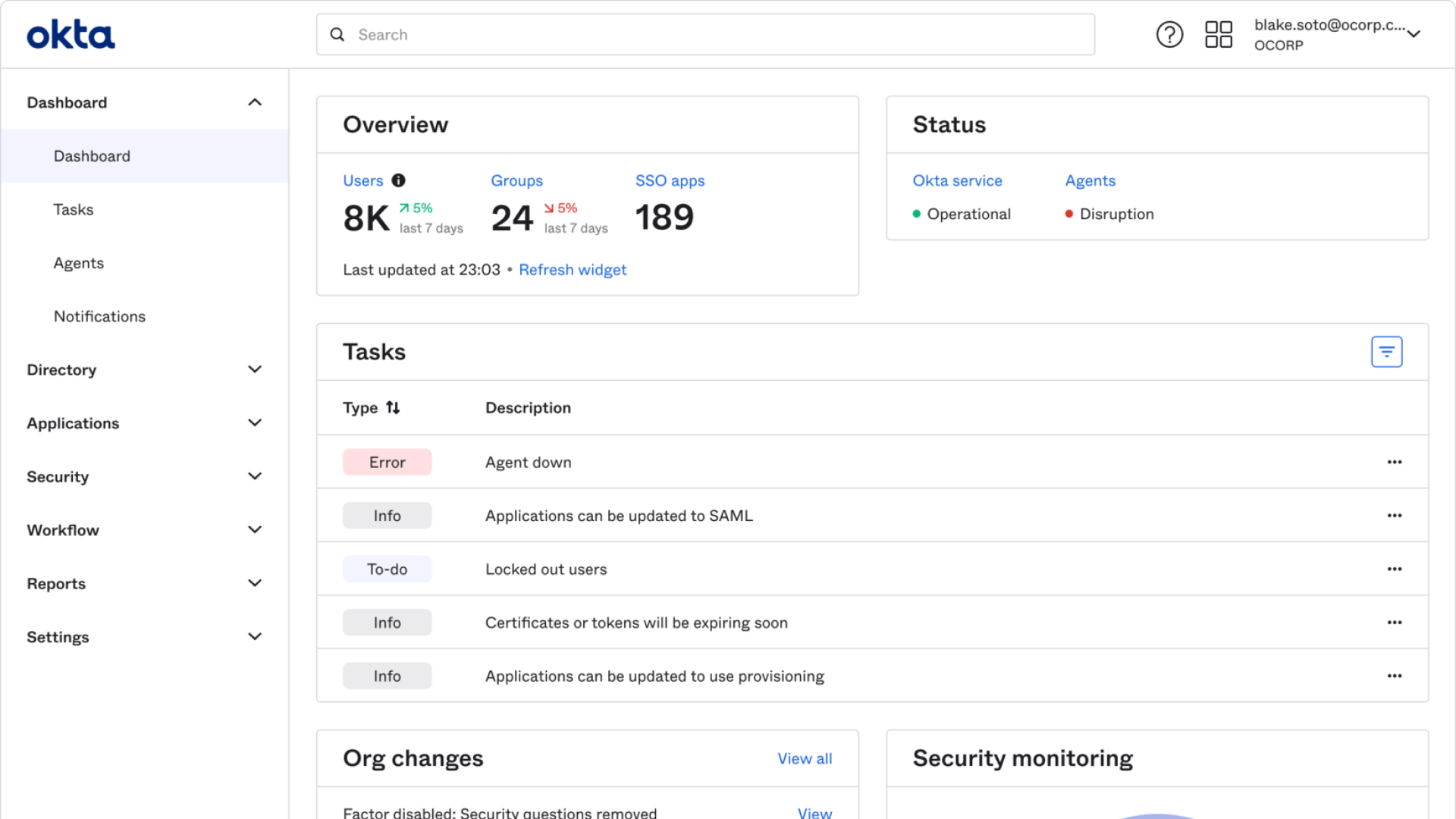Image resolution: width=1456 pixels, height=819 pixels.
Task: Click the Okta logo
Action: (x=71, y=35)
